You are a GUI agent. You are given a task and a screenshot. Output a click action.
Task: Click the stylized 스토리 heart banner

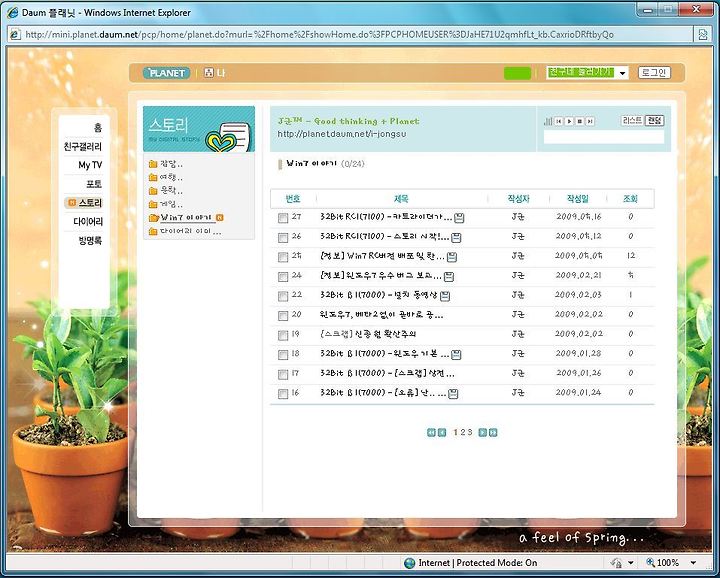tap(199, 129)
